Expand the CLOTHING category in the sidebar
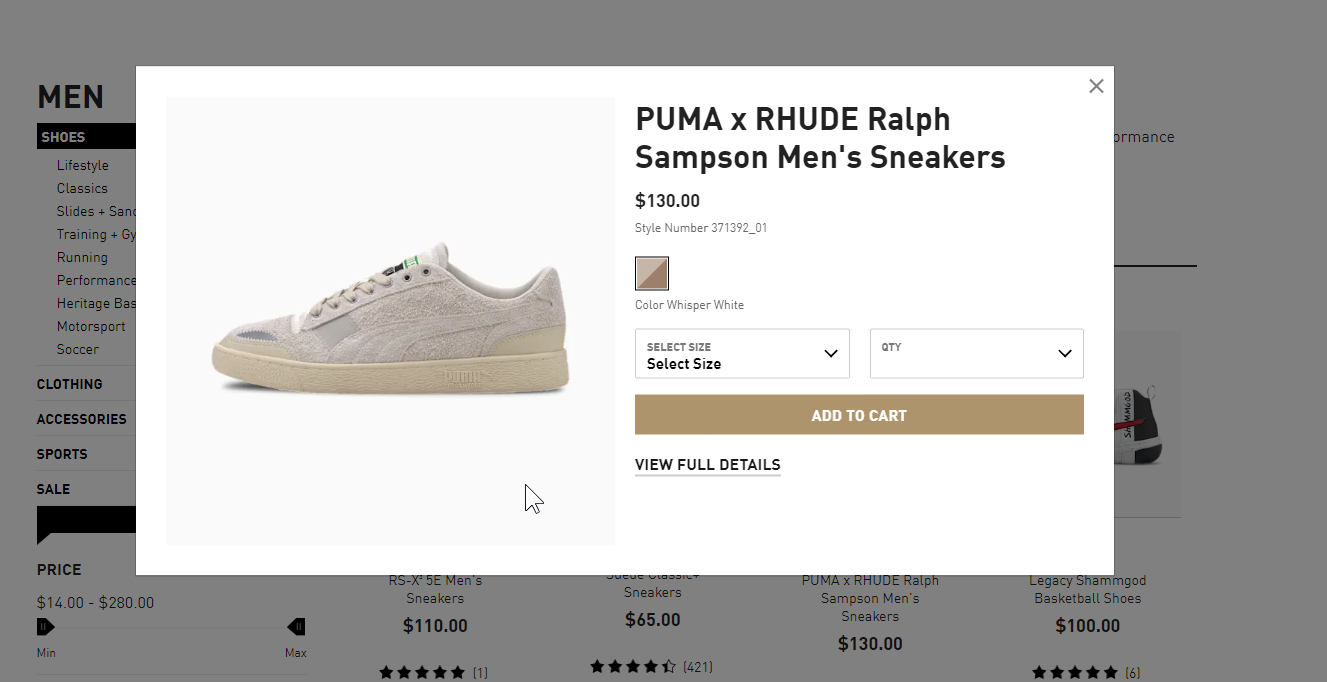Screen dimensions: 1327x682 coord(69,383)
